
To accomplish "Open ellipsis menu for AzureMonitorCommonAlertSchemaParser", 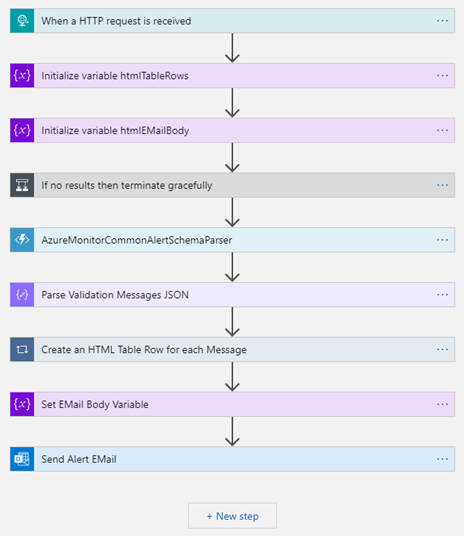I will 442,240.
